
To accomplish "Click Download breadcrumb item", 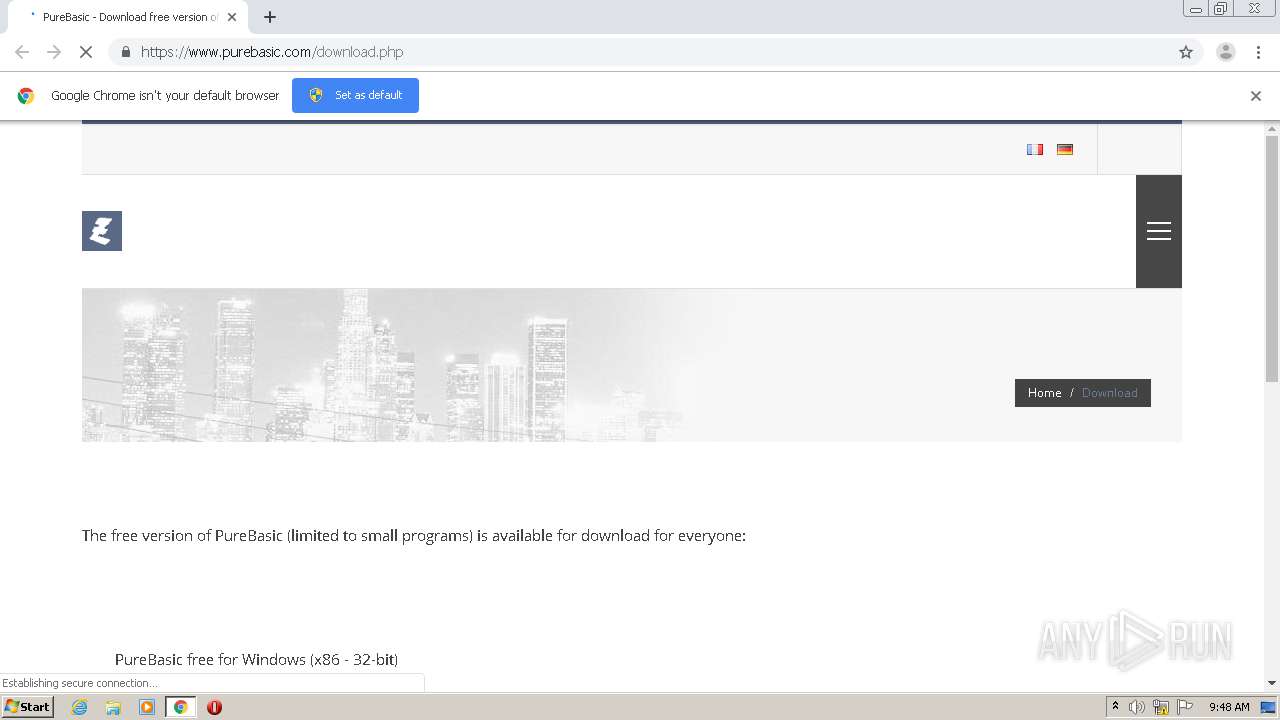I will (x=1109, y=393).
